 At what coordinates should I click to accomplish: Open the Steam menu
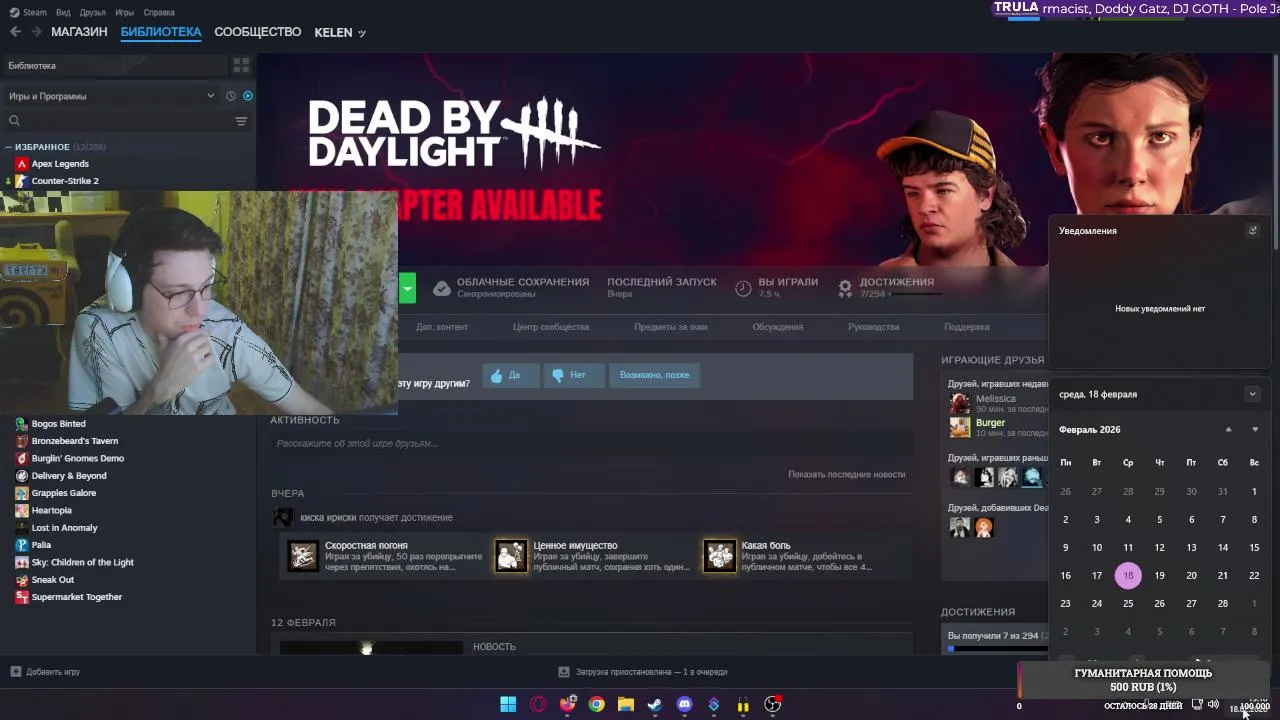[28, 12]
